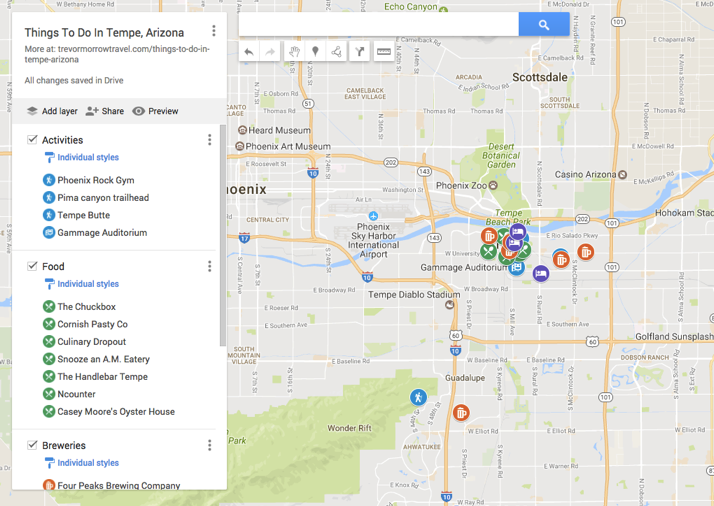The image size is (714, 506).
Task: Click the Preview button
Action: [155, 111]
